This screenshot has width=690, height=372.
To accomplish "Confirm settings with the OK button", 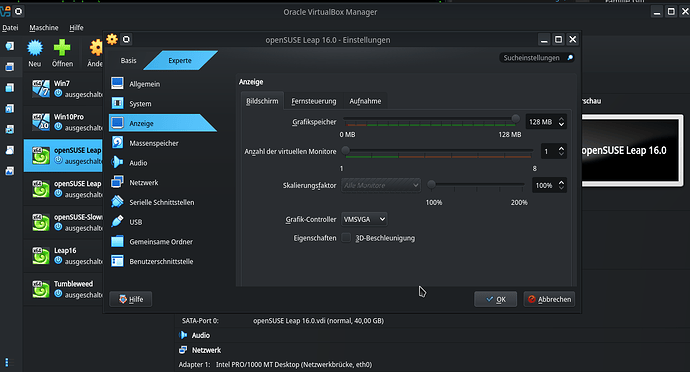I will (x=495, y=299).
